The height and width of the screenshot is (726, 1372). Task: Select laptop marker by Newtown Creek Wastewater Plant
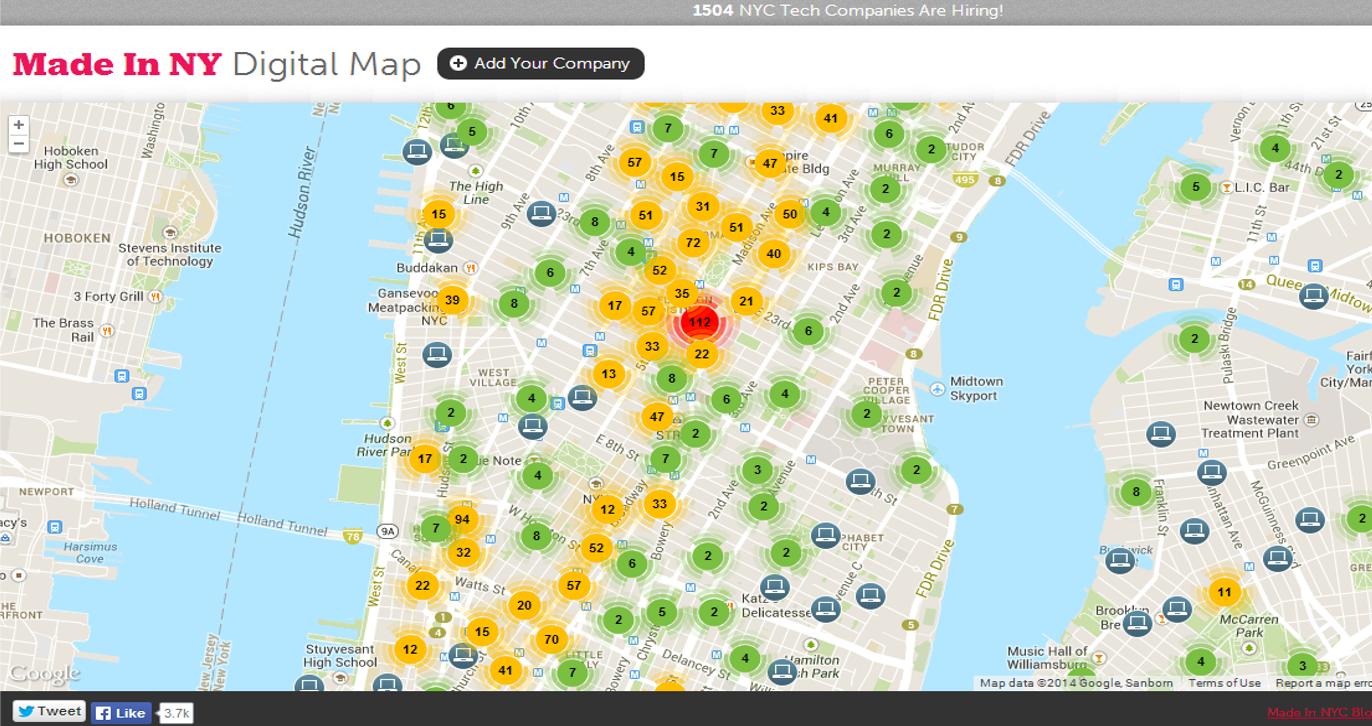(x=1160, y=434)
